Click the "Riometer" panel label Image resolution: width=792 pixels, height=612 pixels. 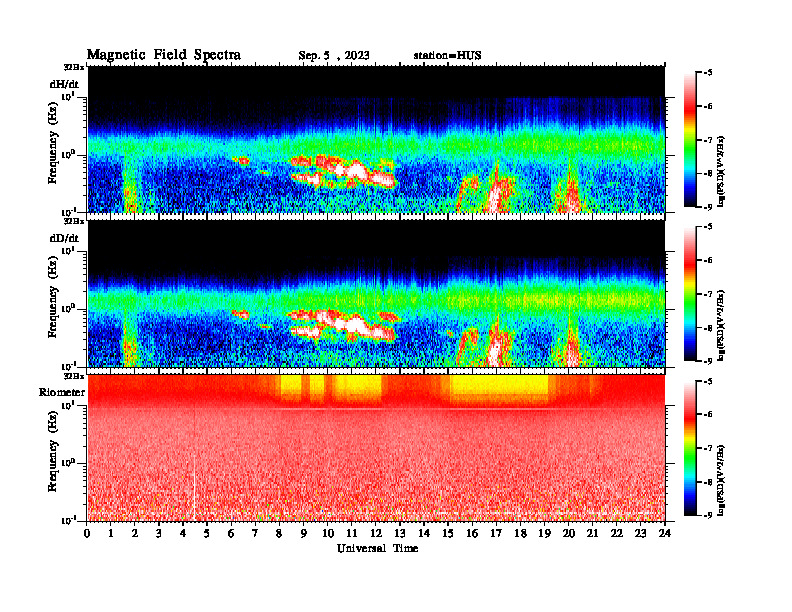(x=62, y=392)
